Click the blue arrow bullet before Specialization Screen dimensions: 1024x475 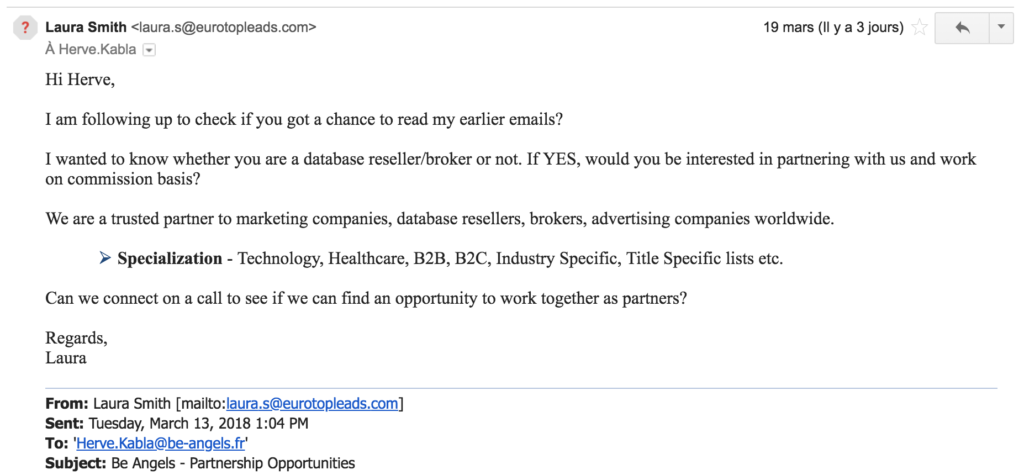click(x=105, y=259)
